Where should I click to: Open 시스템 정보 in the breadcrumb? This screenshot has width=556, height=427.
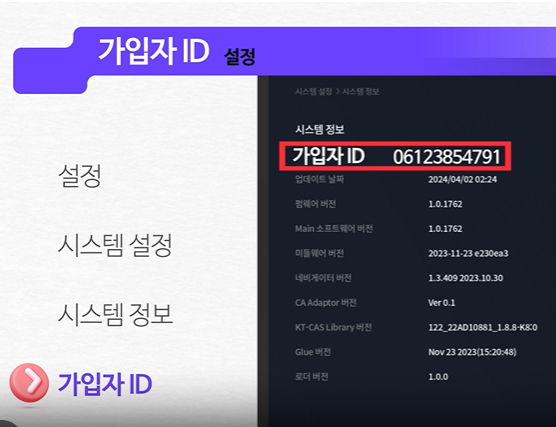point(361,92)
